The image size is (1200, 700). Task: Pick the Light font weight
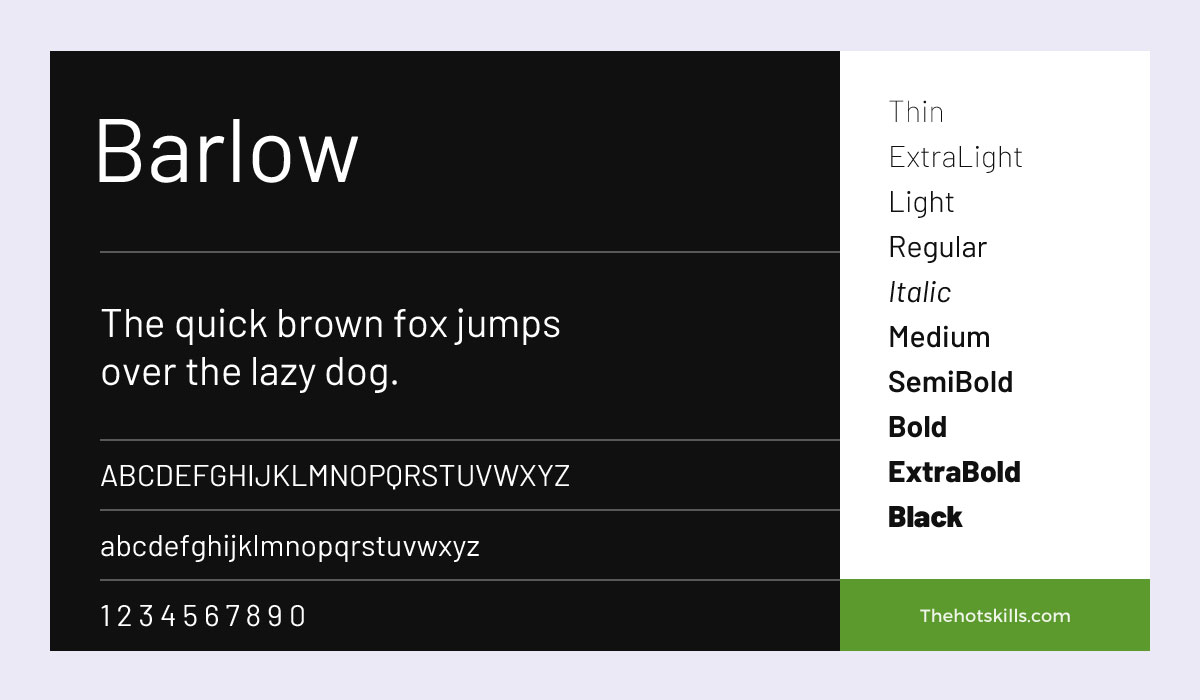[921, 202]
